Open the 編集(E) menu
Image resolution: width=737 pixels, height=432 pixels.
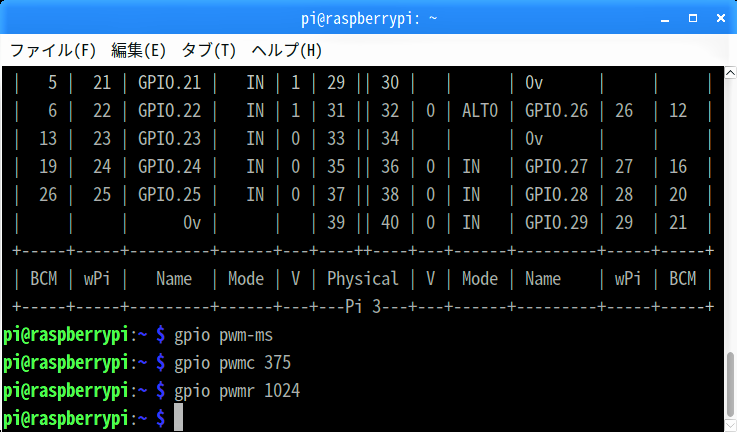(139, 50)
